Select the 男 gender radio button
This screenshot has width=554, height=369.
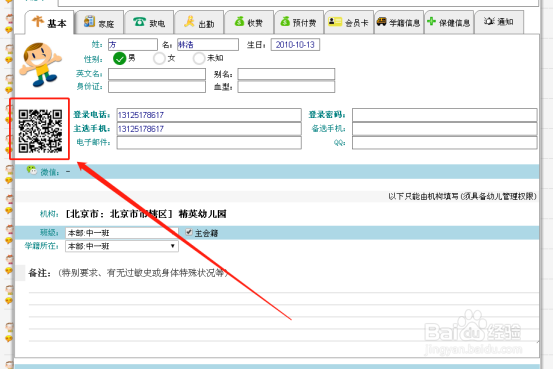point(119,58)
